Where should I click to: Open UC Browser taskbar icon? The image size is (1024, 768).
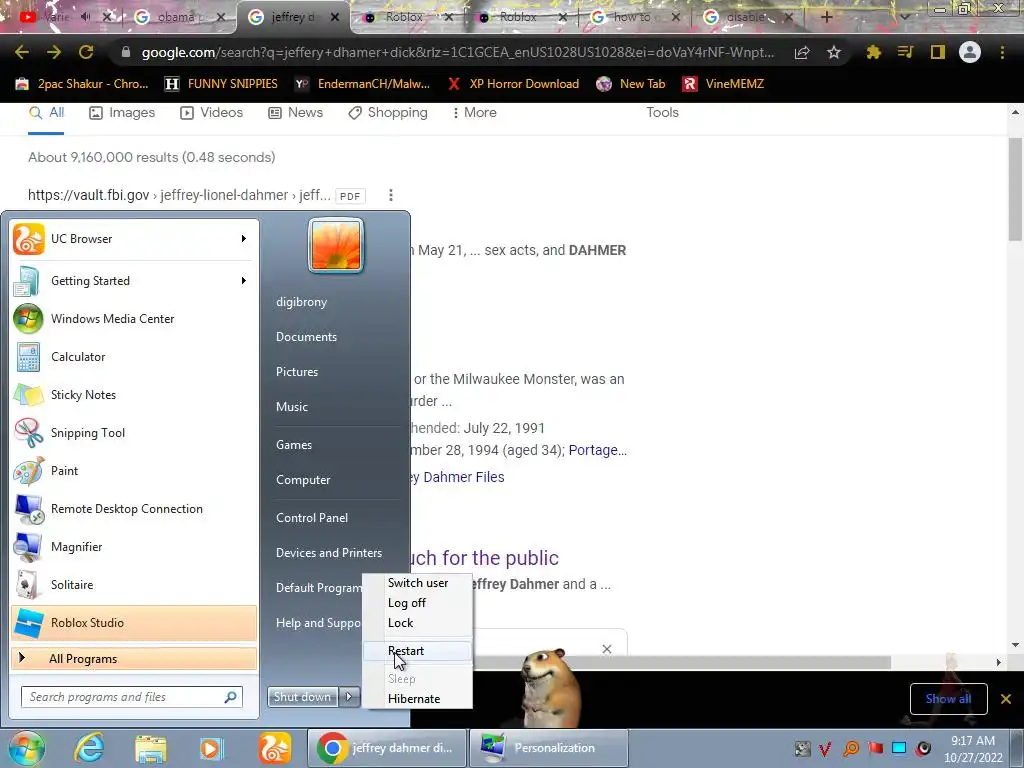pos(275,748)
